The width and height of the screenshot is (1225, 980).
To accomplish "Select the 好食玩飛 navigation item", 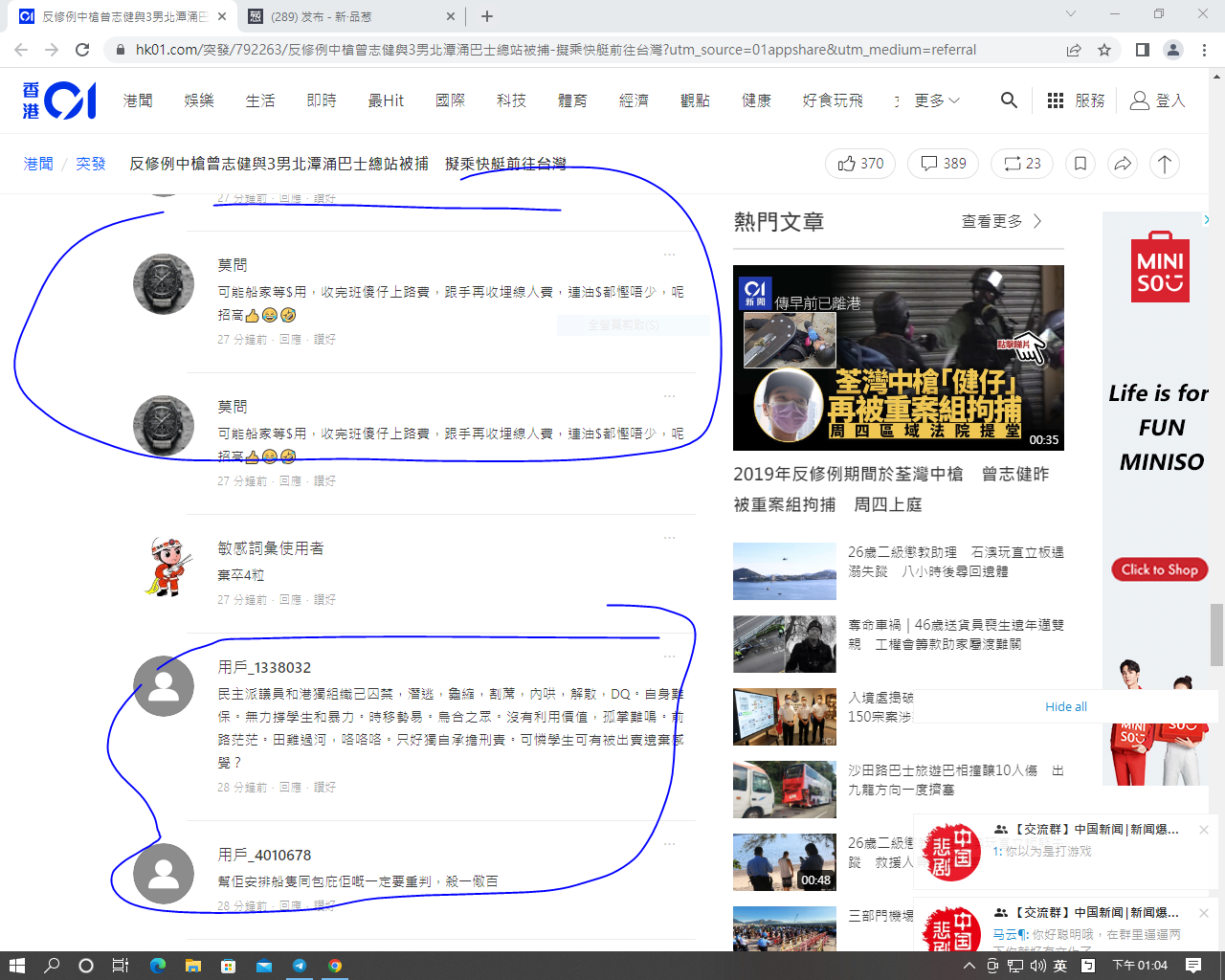I will (833, 100).
